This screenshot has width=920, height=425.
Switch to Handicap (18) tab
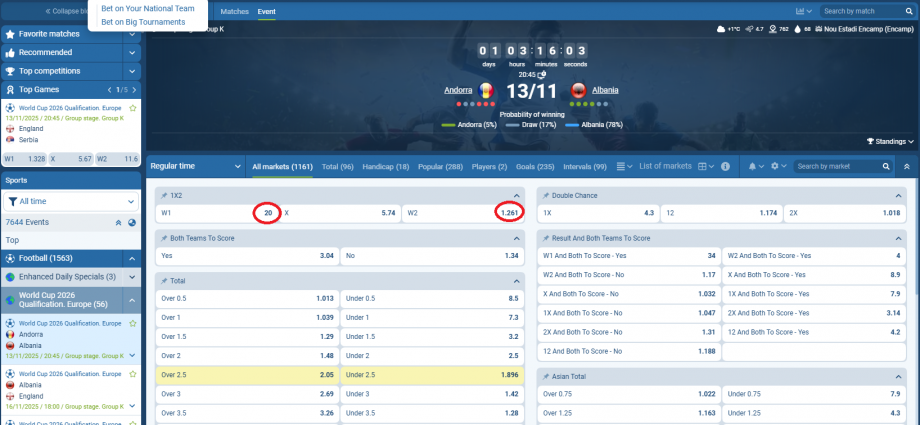[x=385, y=167]
